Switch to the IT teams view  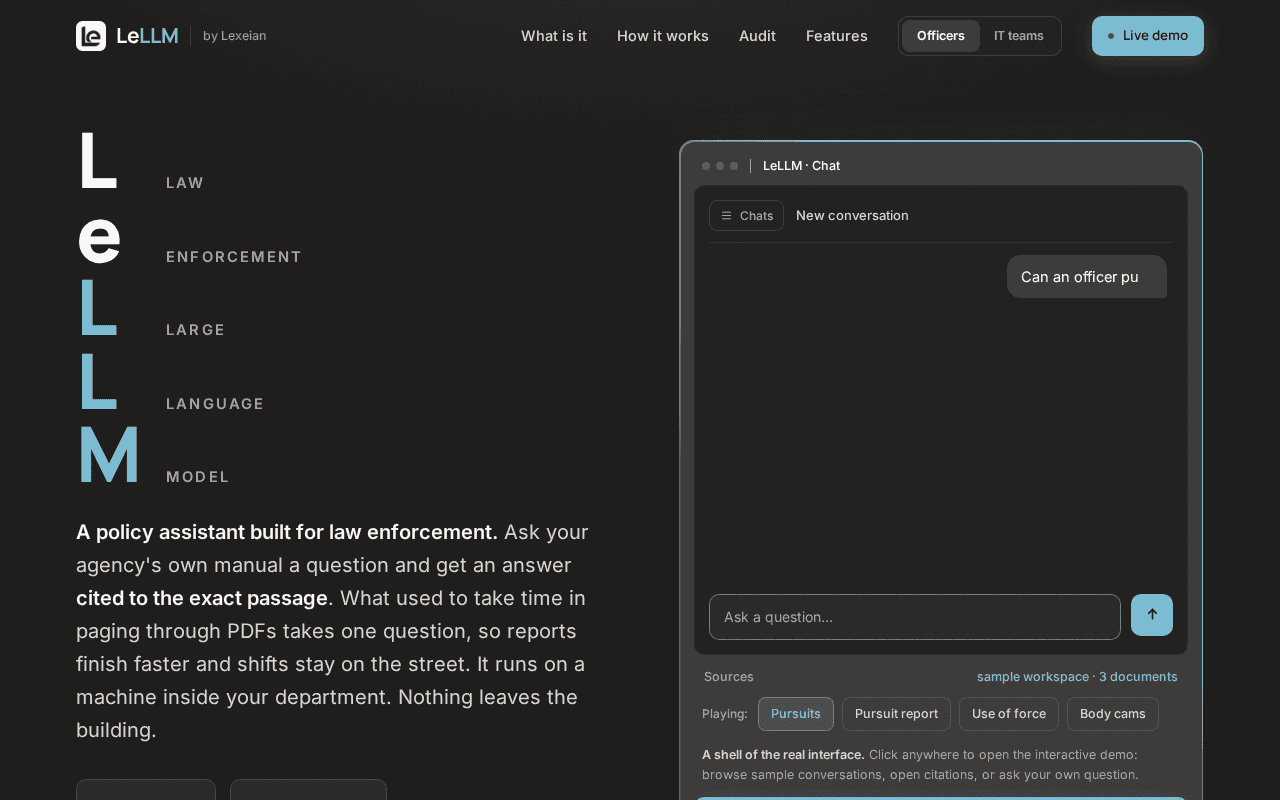1019,36
